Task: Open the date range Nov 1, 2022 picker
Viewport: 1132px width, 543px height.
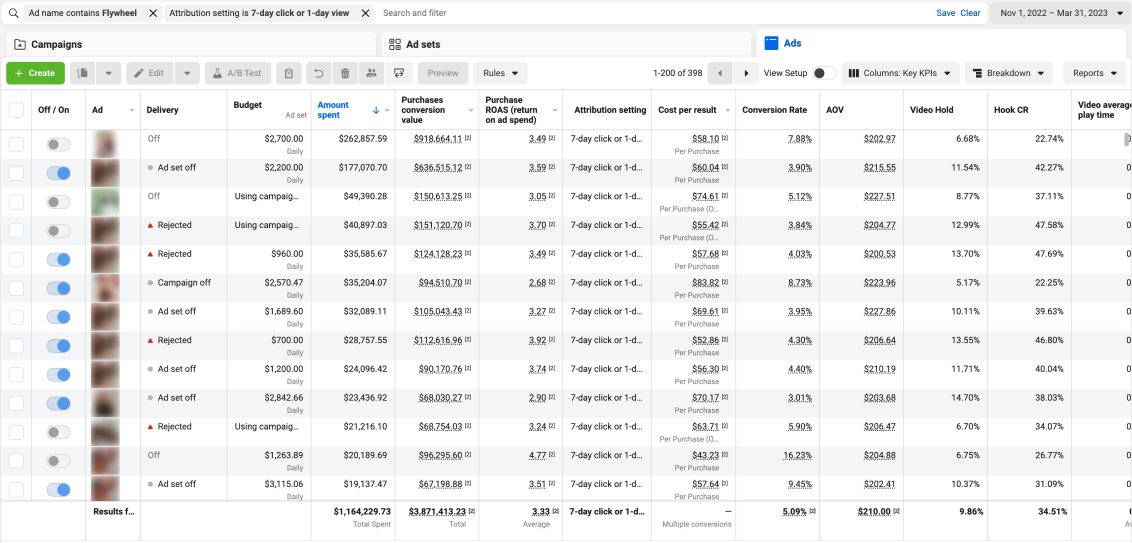Action: [1059, 13]
